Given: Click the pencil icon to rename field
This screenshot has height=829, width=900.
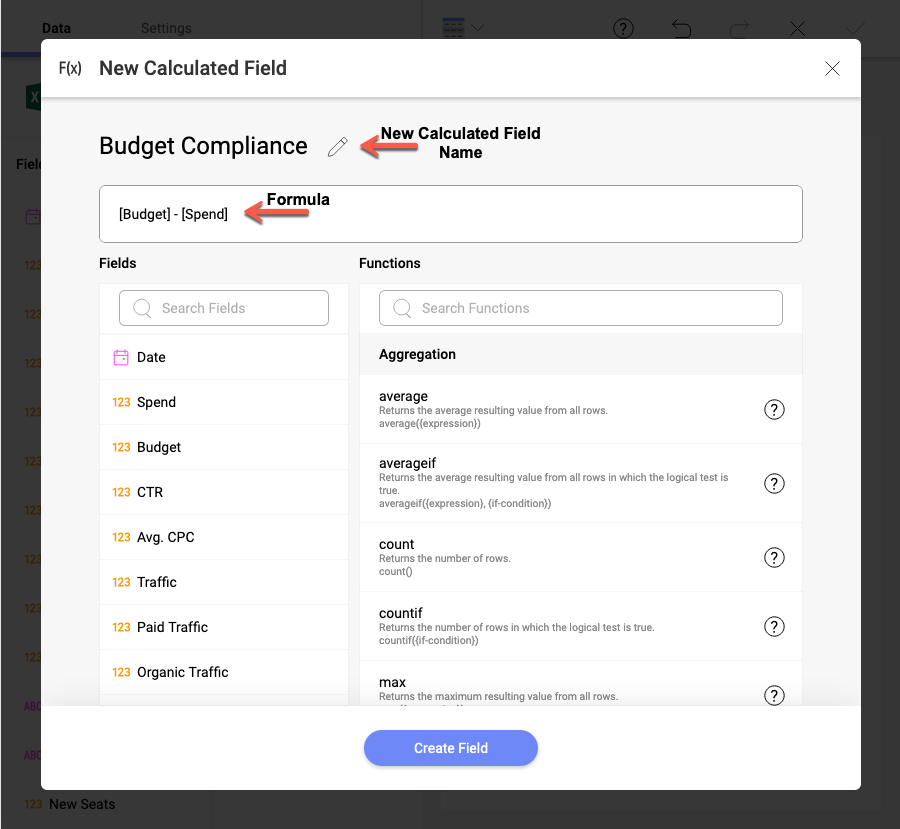Looking at the screenshot, I should 338,147.
